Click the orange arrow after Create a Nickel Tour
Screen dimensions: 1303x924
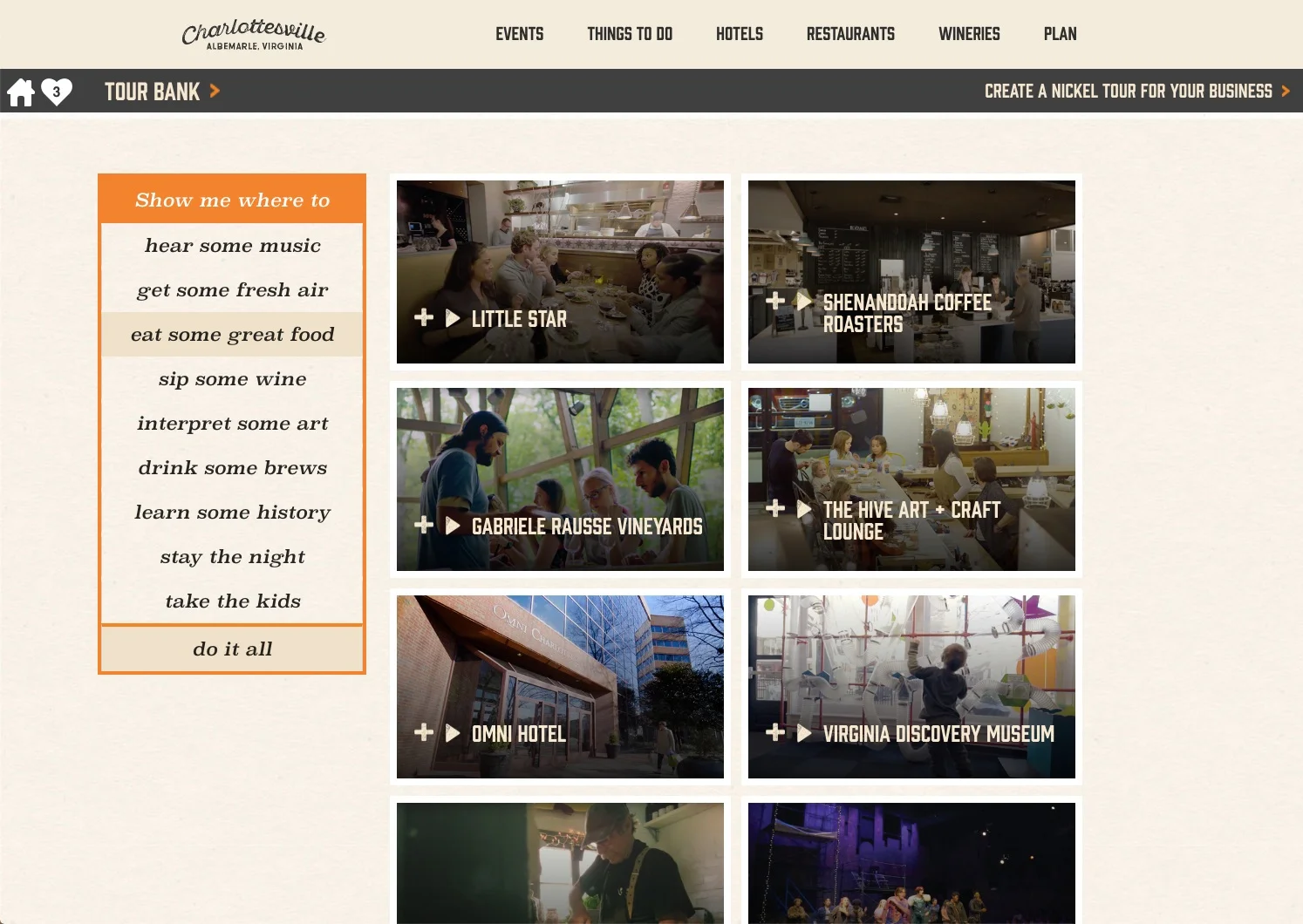click(x=1286, y=91)
